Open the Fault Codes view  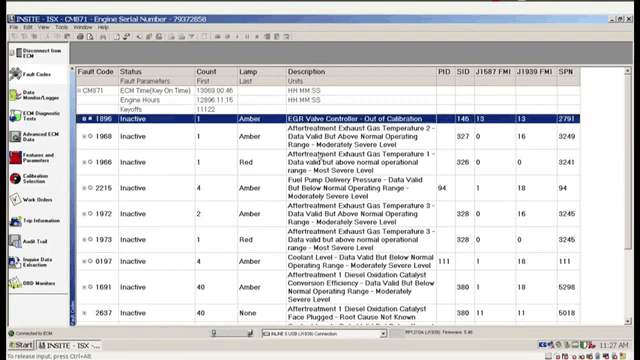(x=31, y=74)
